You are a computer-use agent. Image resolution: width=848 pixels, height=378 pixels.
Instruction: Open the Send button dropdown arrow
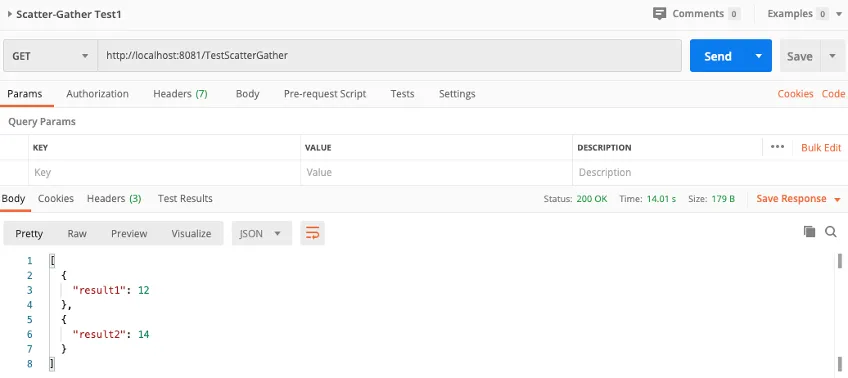tap(759, 56)
